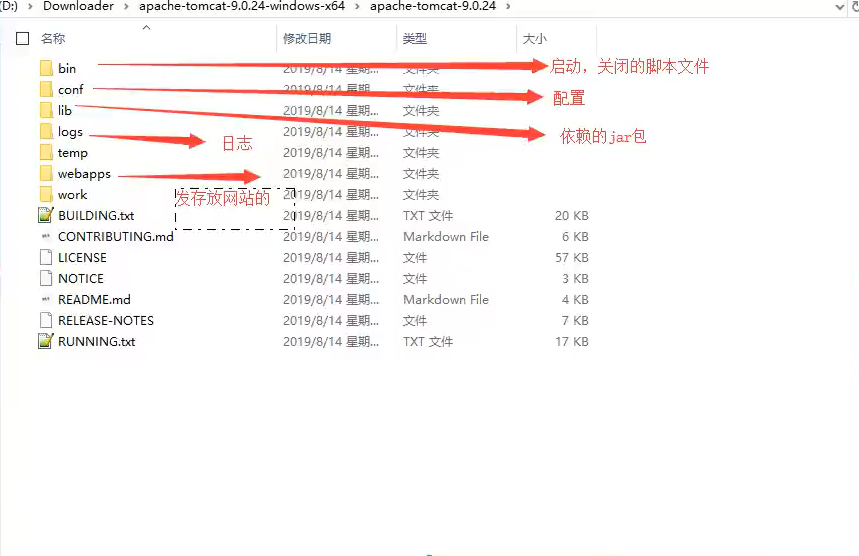Click apache-tomcat-9.0.24 breadcrumb segment

(433, 6)
